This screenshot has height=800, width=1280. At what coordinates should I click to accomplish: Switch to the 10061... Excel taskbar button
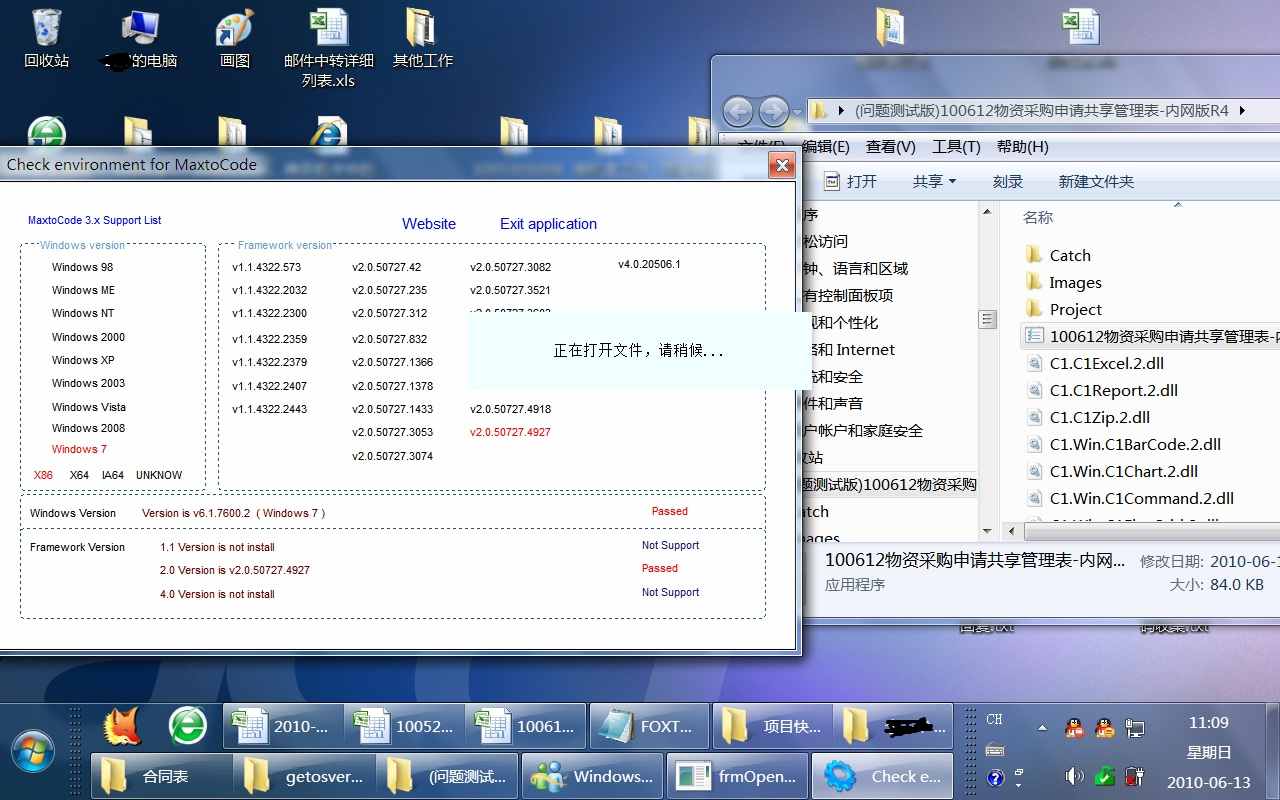click(x=525, y=727)
